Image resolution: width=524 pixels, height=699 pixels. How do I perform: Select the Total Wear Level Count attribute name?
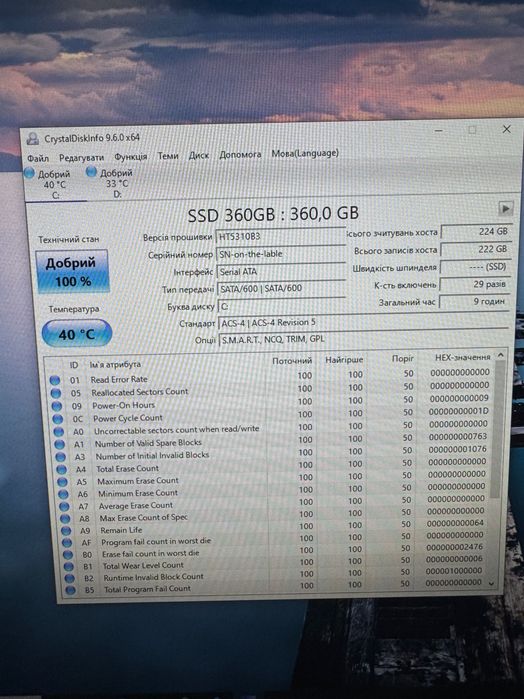coord(143,565)
